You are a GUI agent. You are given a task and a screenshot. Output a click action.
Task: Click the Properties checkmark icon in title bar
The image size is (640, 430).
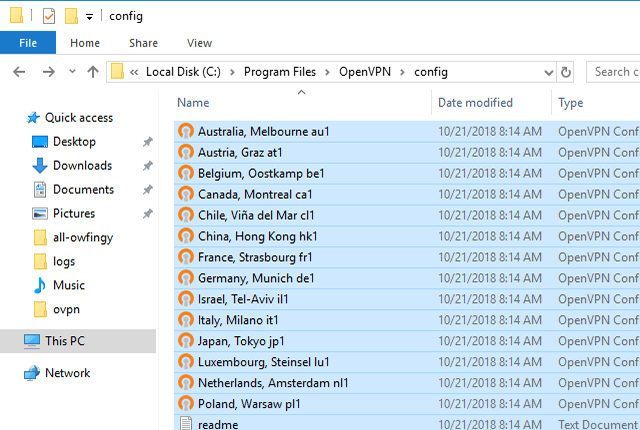tap(49, 16)
